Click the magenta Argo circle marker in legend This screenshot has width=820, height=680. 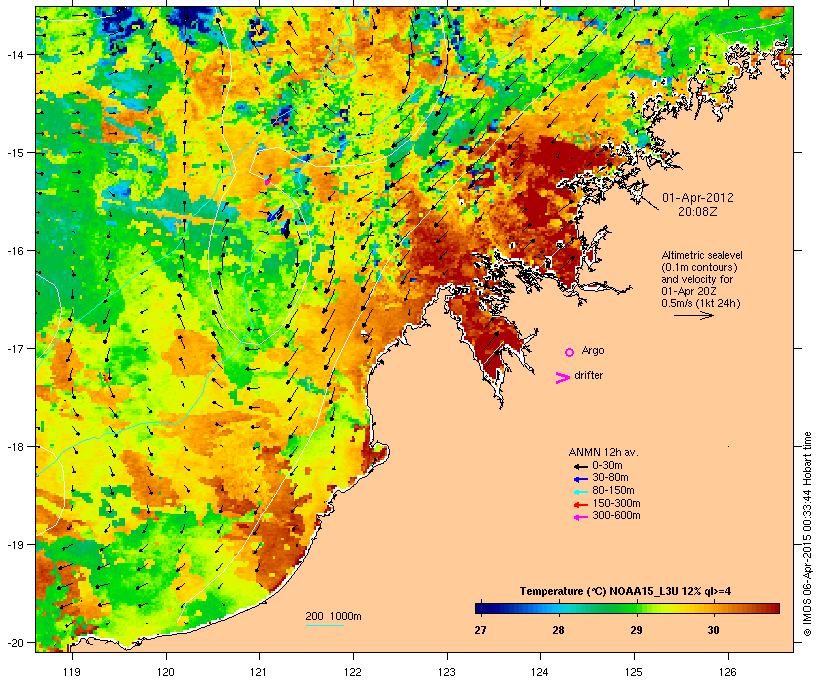(570, 353)
